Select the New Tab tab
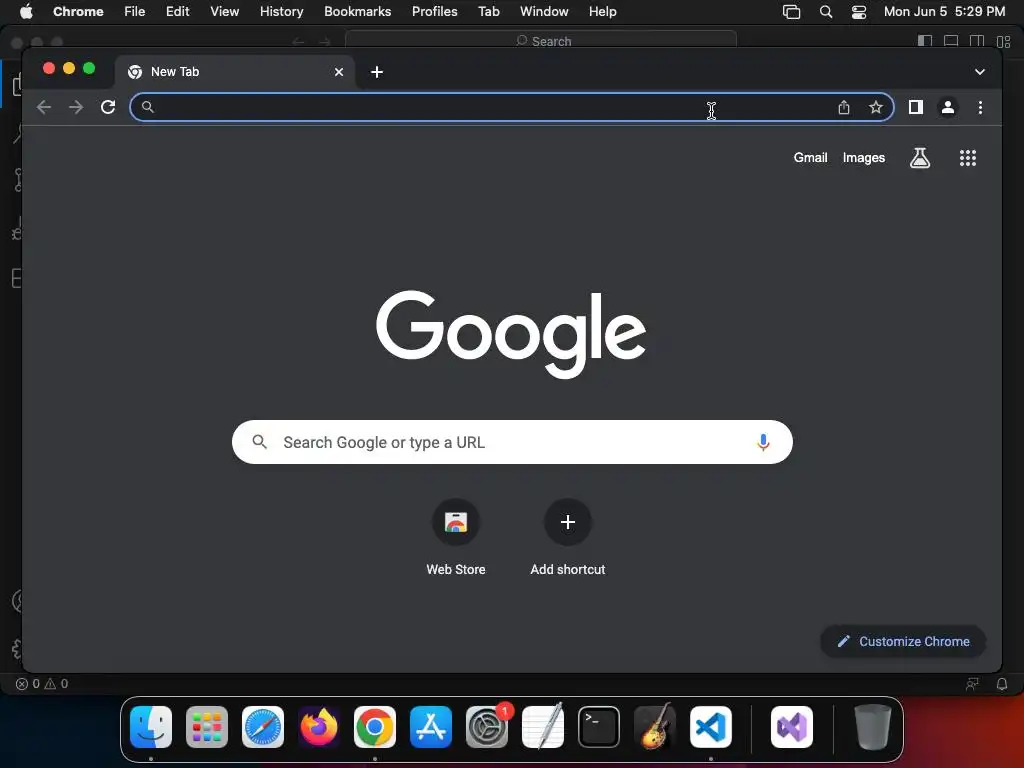Viewport: 1024px width, 768px height. pos(235,72)
